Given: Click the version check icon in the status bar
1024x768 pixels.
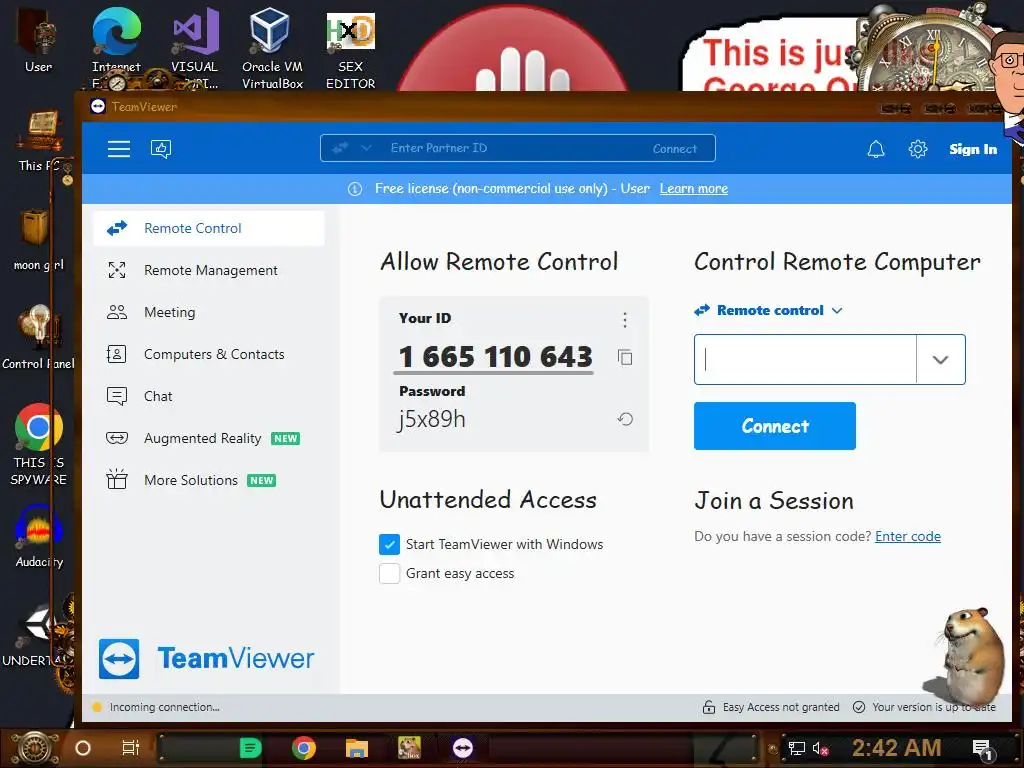Looking at the screenshot, I should coord(859,707).
